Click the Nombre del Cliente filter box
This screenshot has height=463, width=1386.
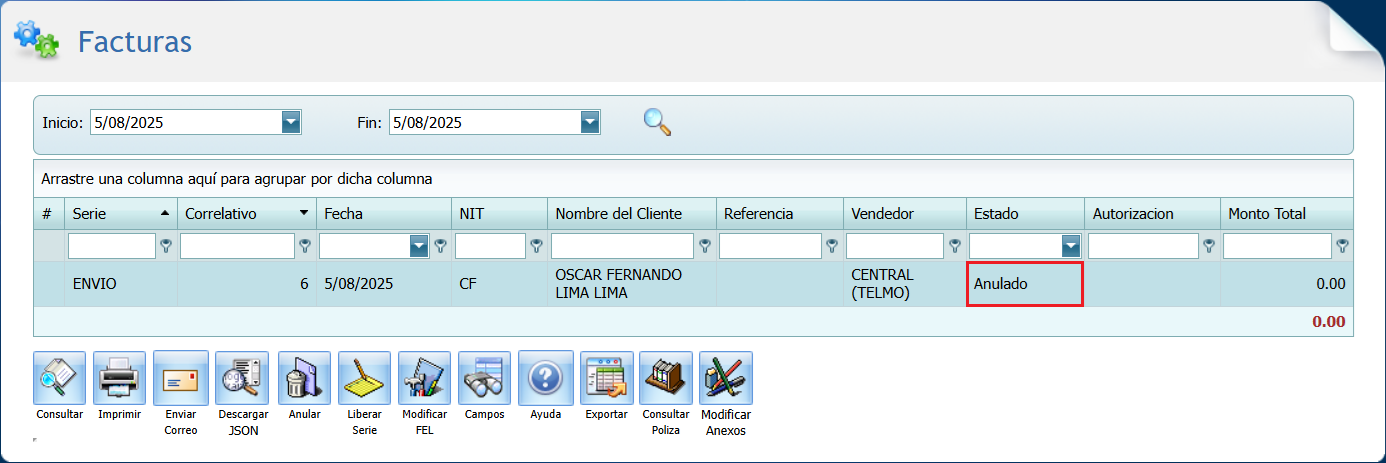(x=622, y=246)
